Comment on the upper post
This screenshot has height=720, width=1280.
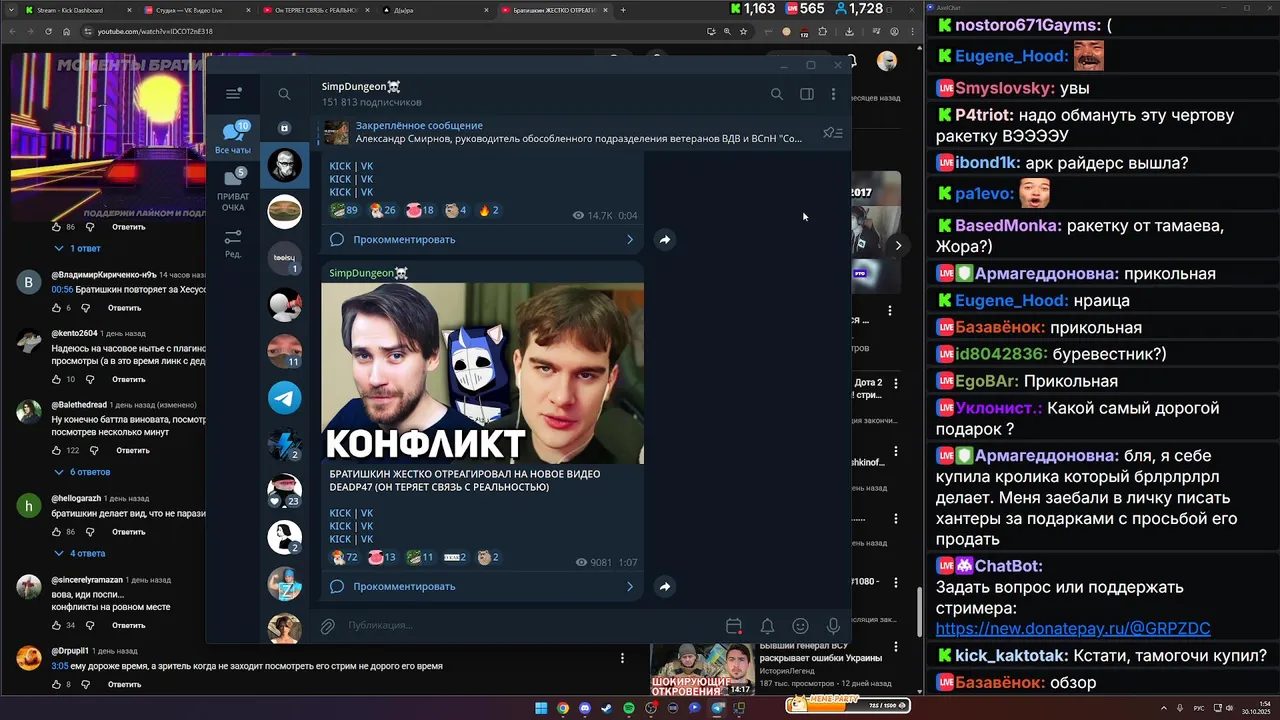point(482,239)
